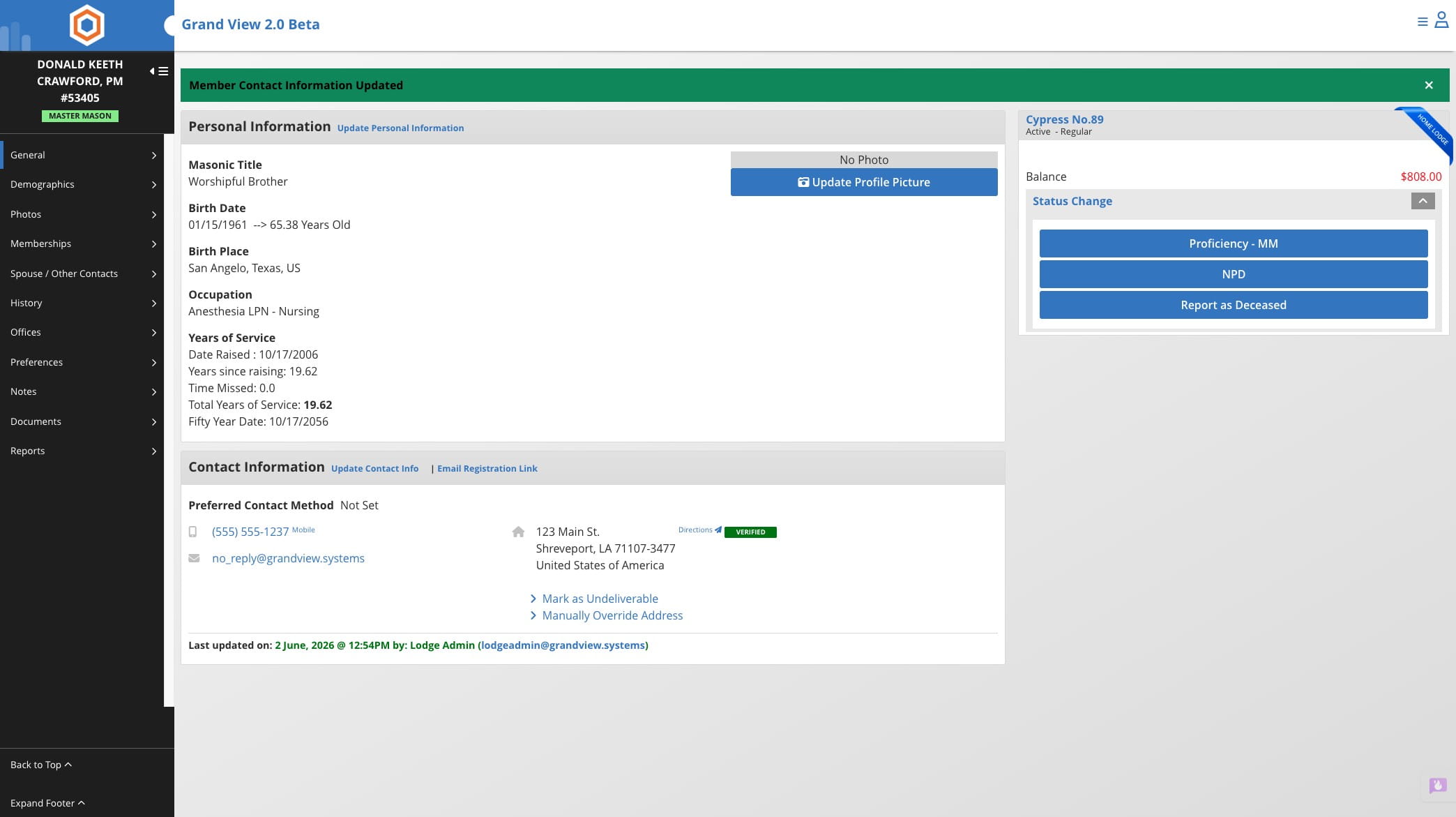Expand the Demographics sidebar section

(x=82, y=184)
